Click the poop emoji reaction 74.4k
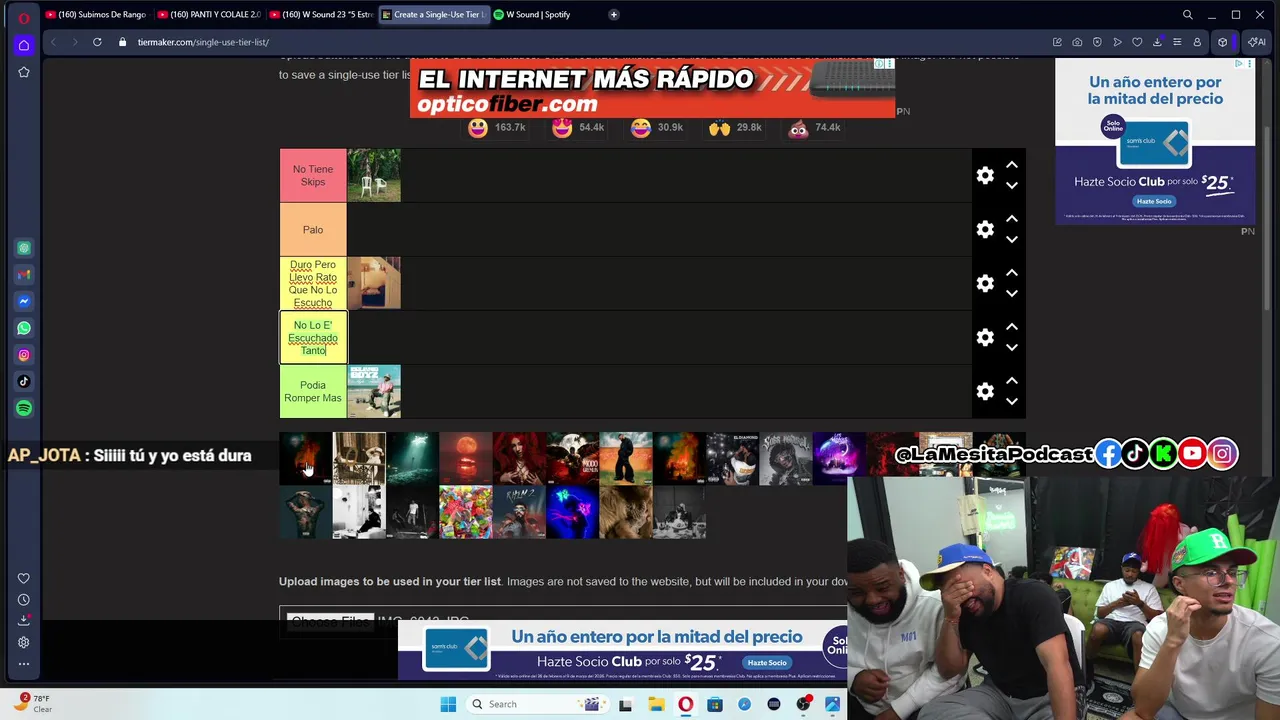The image size is (1280, 720). pyautogui.click(x=798, y=128)
